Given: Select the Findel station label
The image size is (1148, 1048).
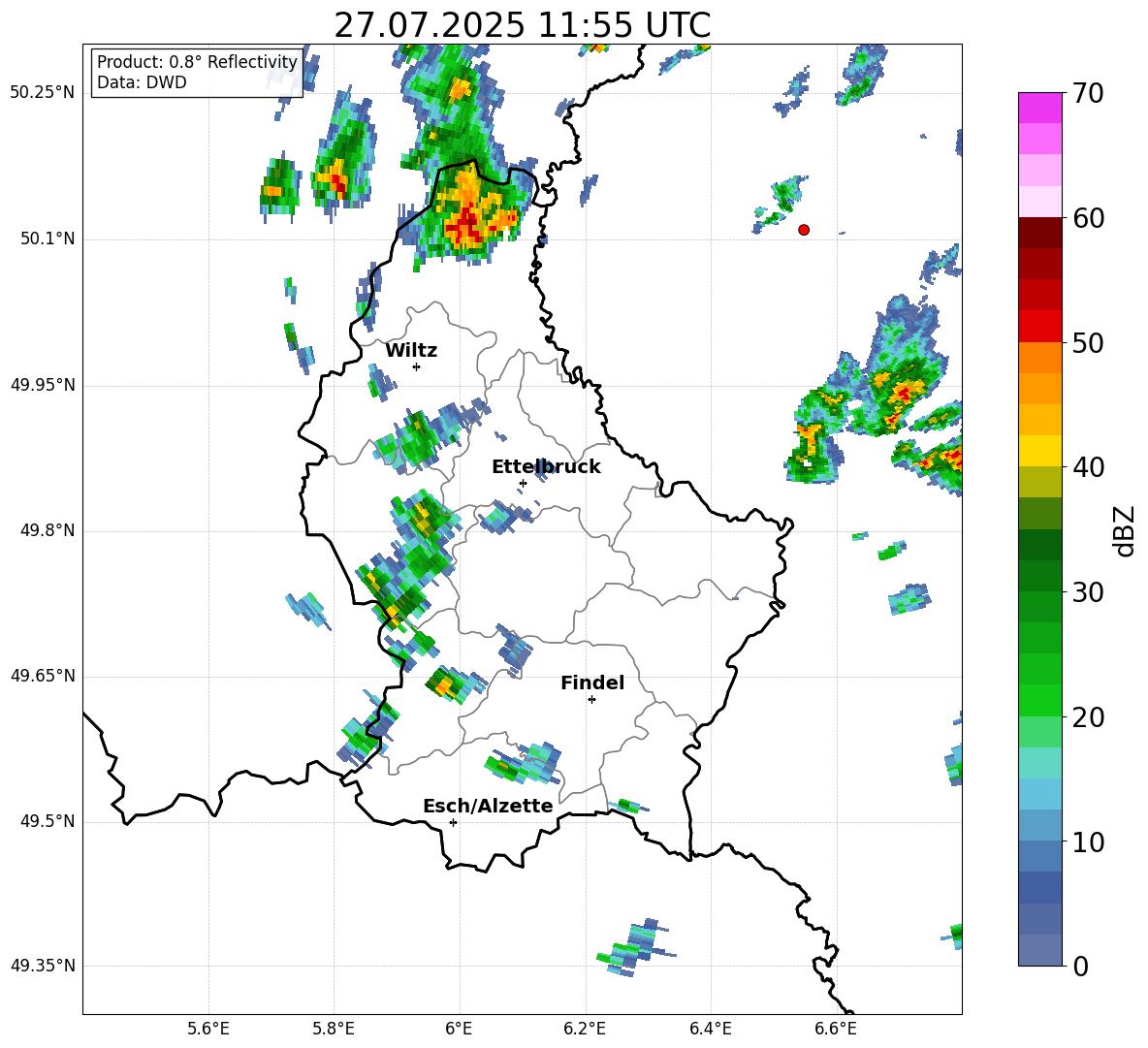Looking at the screenshot, I should point(592,683).
